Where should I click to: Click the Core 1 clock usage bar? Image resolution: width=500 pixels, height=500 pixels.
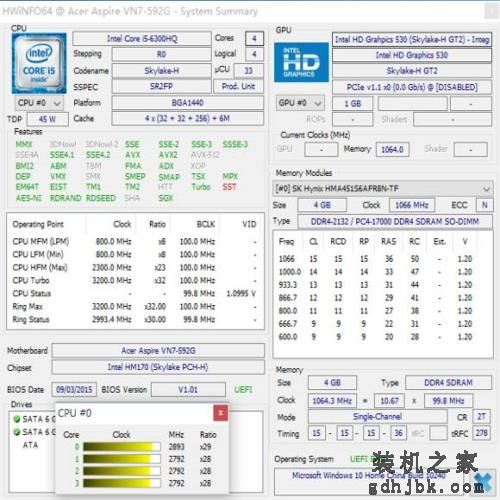tap(122, 459)
